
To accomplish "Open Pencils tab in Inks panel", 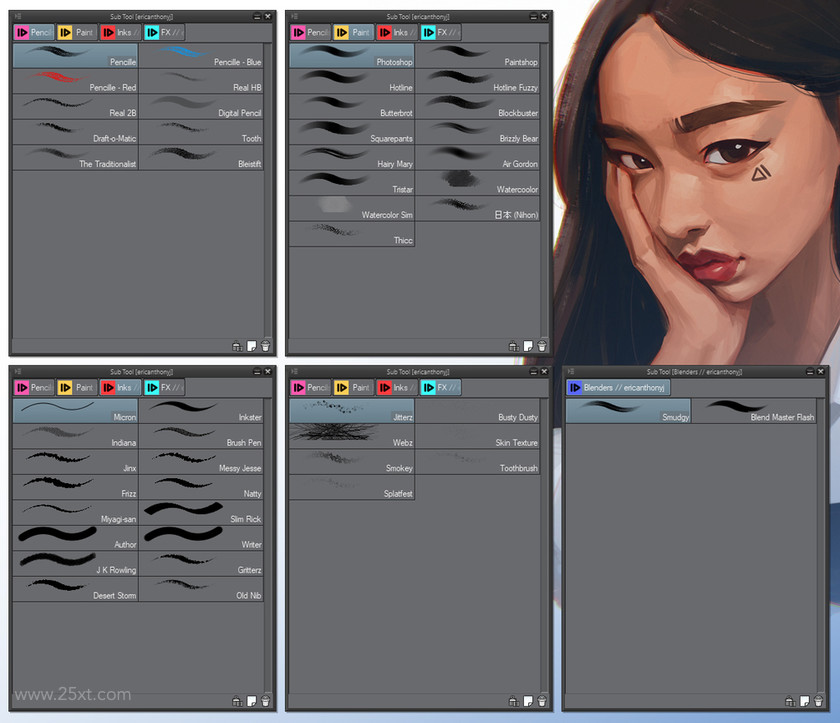I will (x=34, y=387).
